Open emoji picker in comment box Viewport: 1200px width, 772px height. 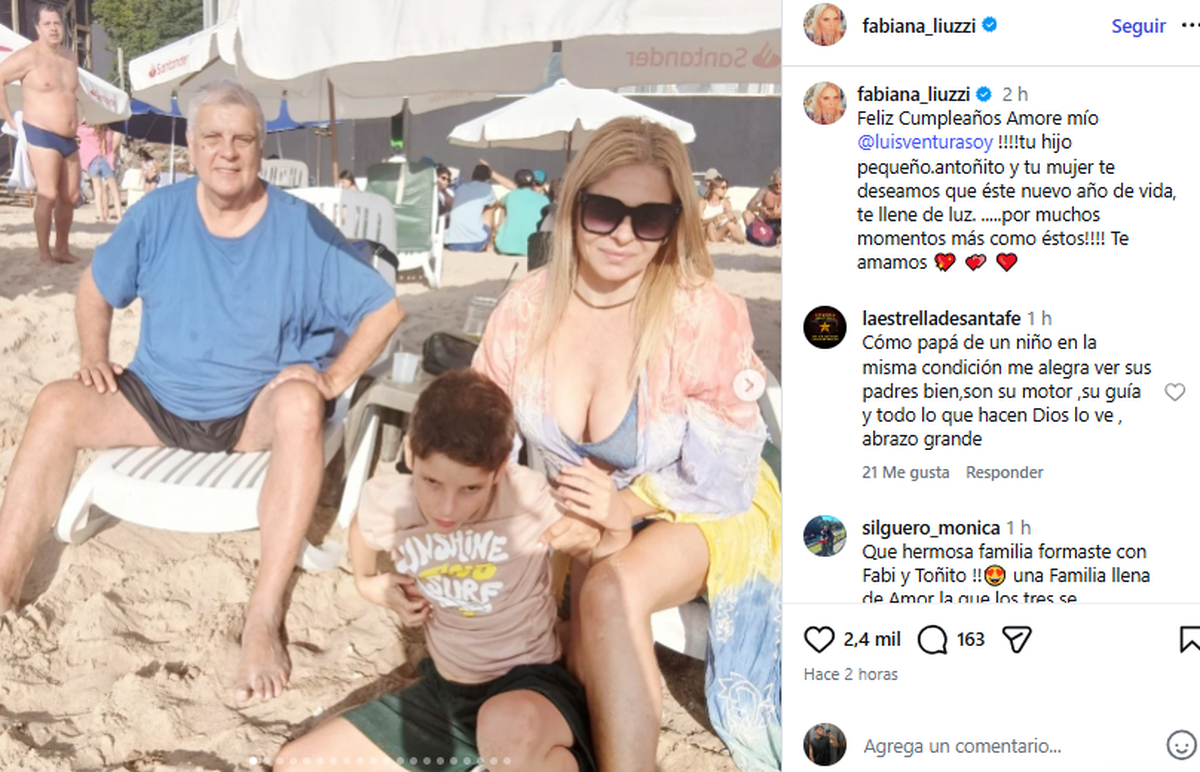[1181, 745]
